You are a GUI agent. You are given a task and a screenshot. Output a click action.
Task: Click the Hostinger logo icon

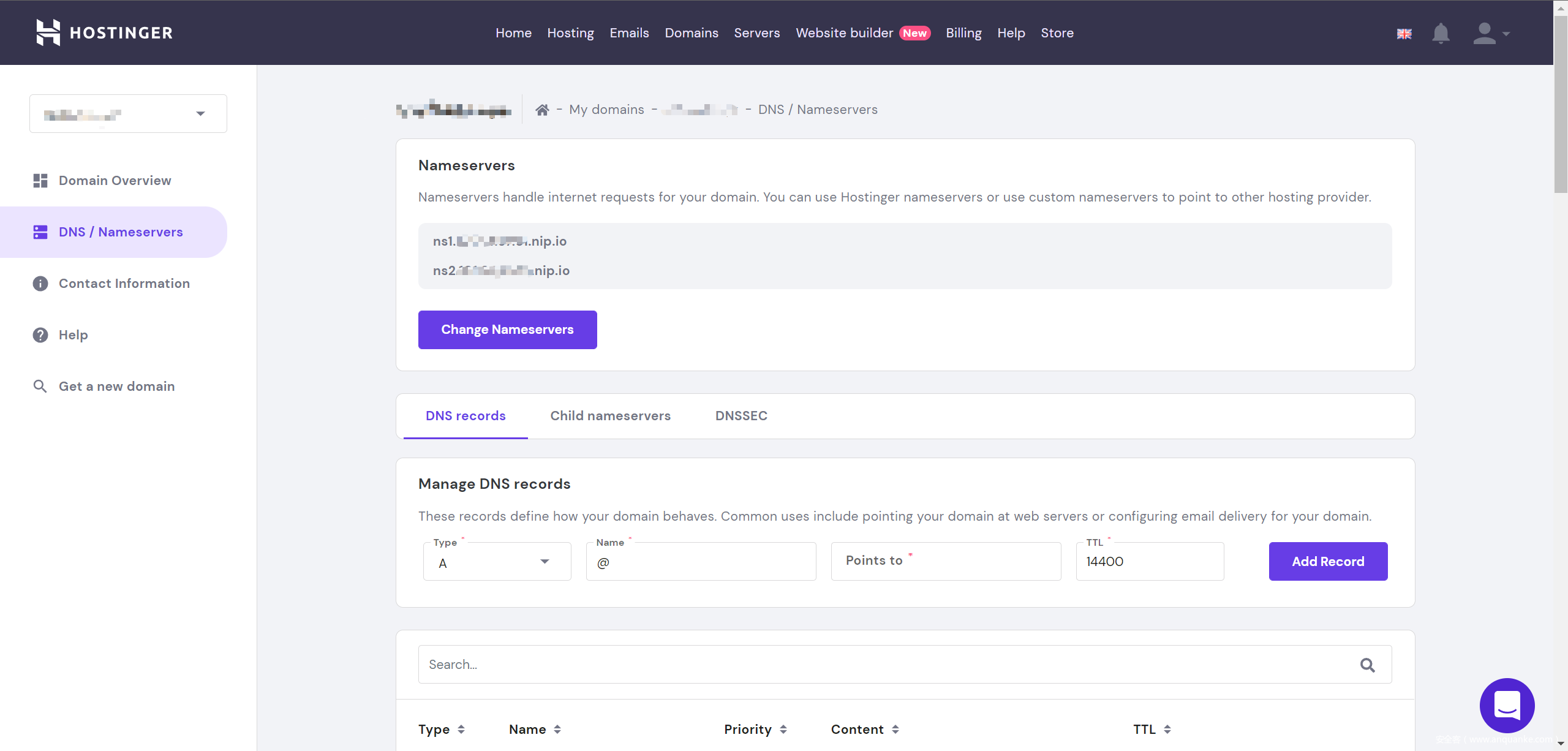tap(48, 32)
